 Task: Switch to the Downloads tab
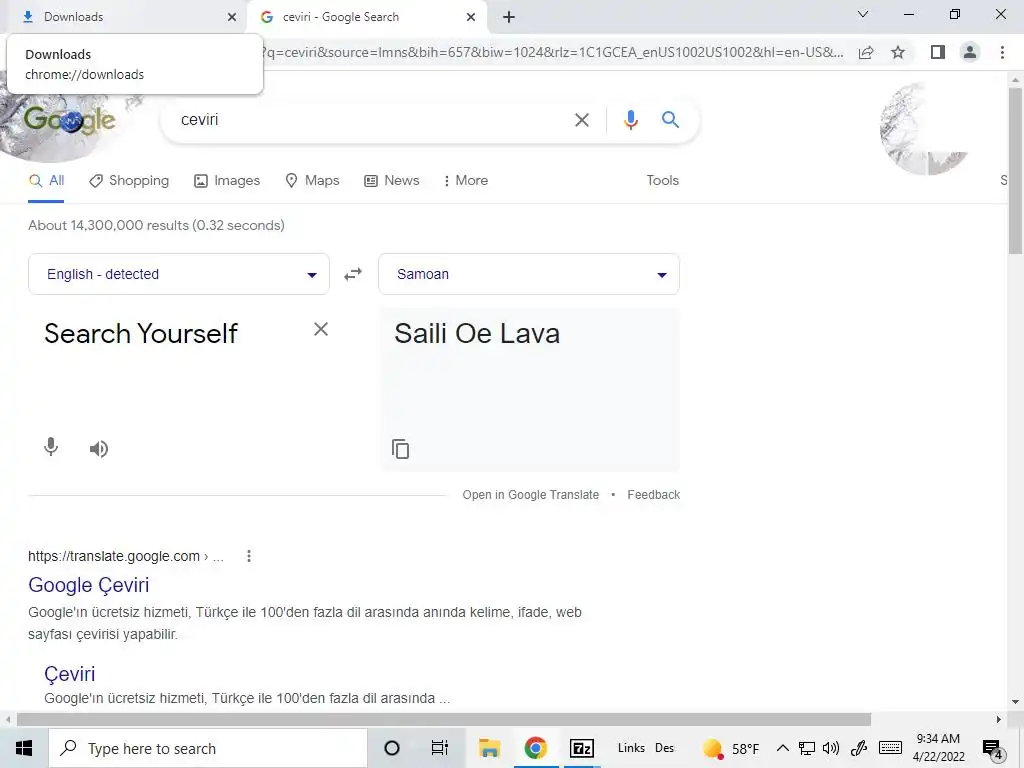124,17
